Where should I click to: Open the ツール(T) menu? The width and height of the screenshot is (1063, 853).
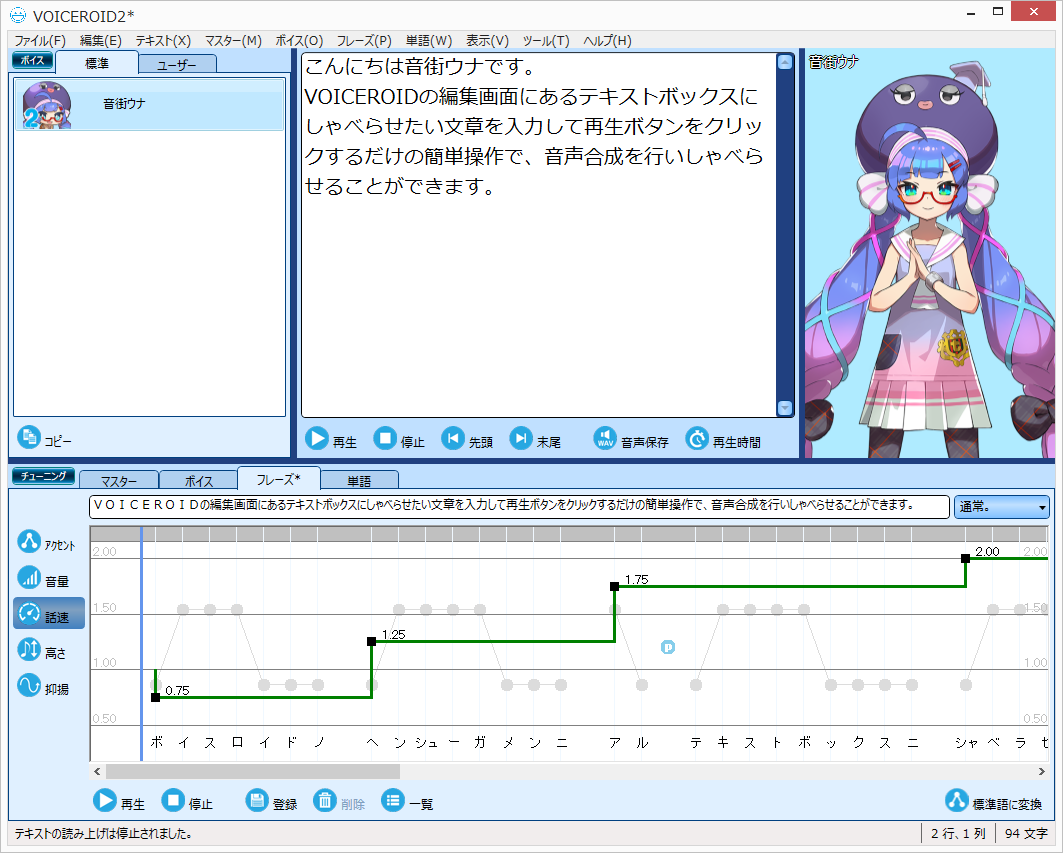pos(546,41)
